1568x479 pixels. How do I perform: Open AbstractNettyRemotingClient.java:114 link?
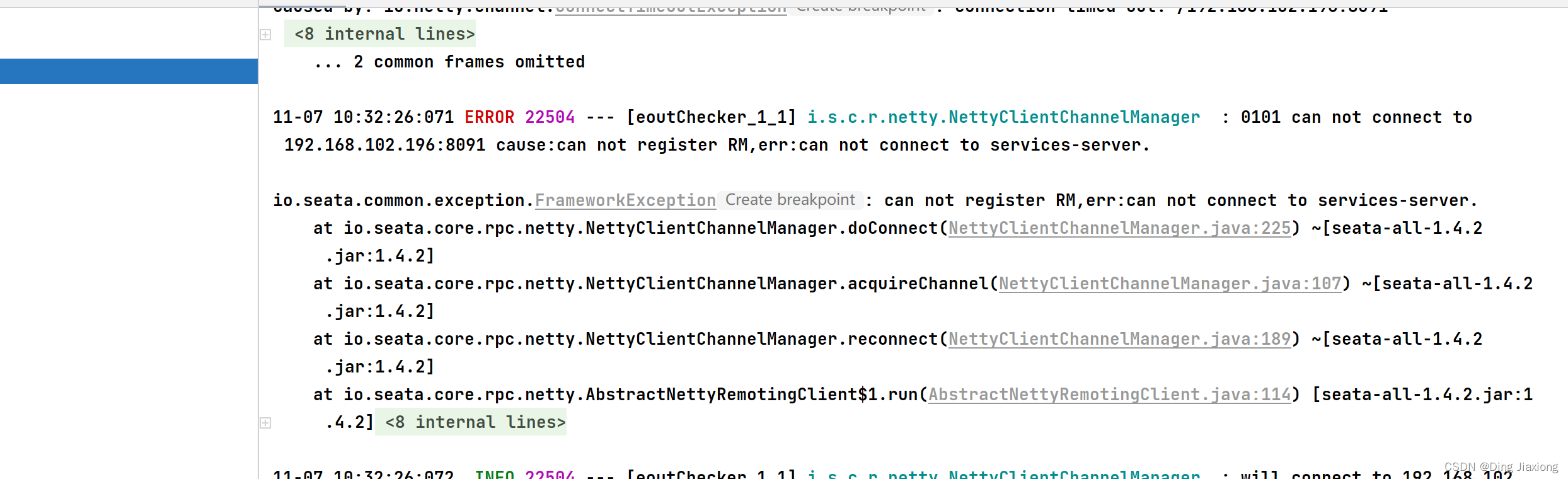point(1110,395)
